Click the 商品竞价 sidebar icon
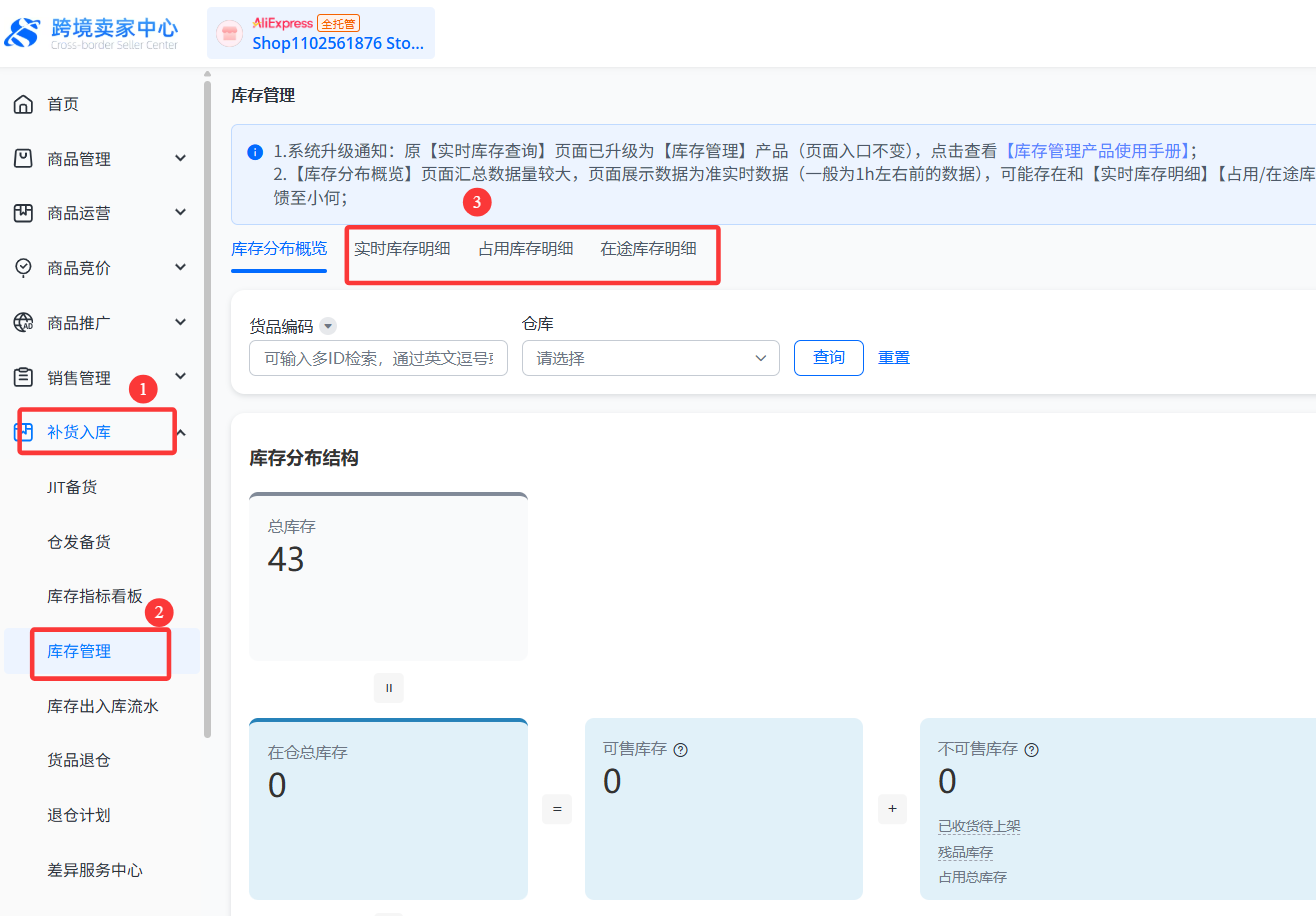The height and width of the screenshot is (916, 1316). coord(23,268)
